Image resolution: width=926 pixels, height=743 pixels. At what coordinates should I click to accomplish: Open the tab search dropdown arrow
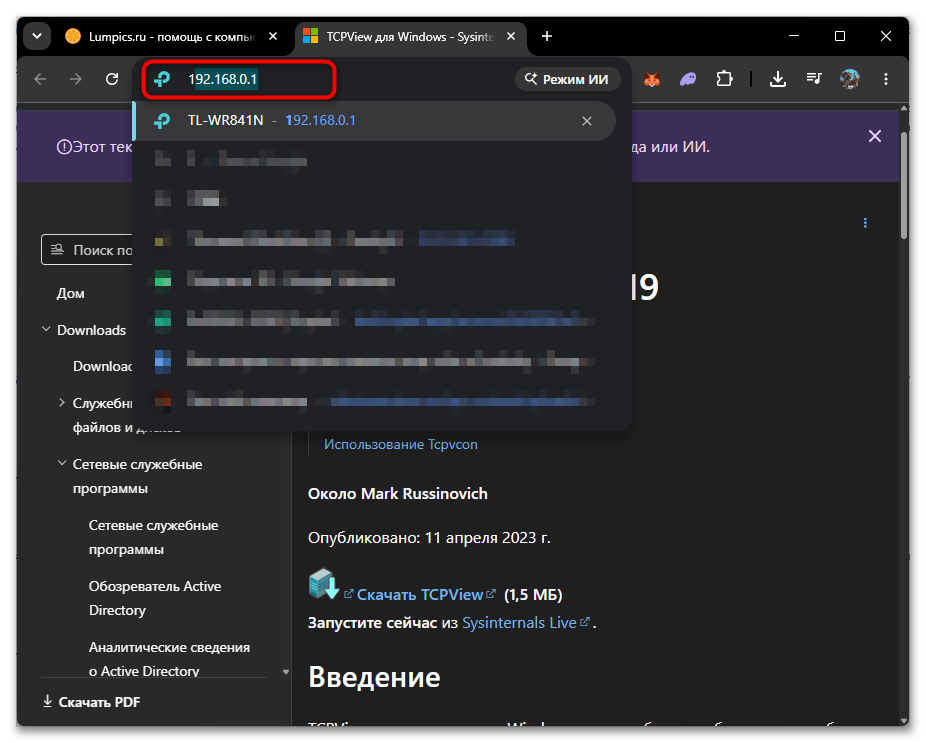coord(37,37)
